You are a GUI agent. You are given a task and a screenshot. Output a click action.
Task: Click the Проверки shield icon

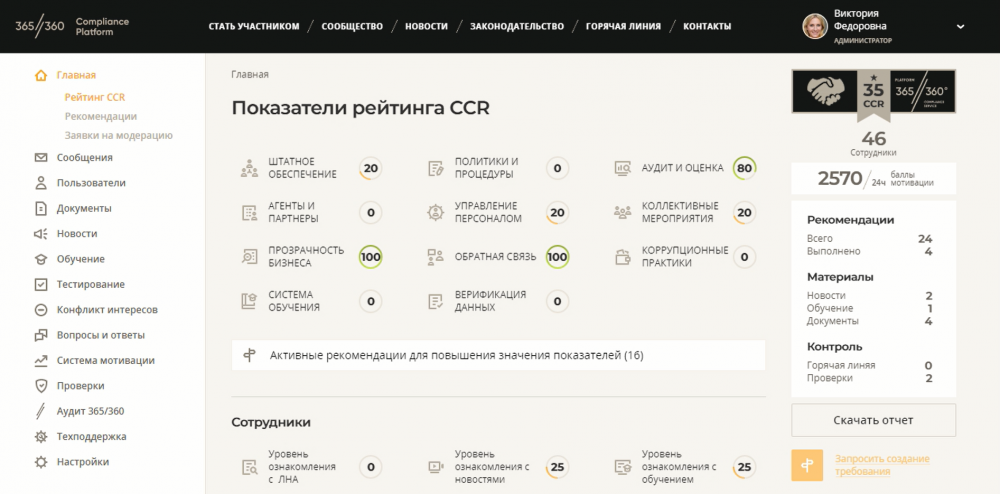pos(41,386)
